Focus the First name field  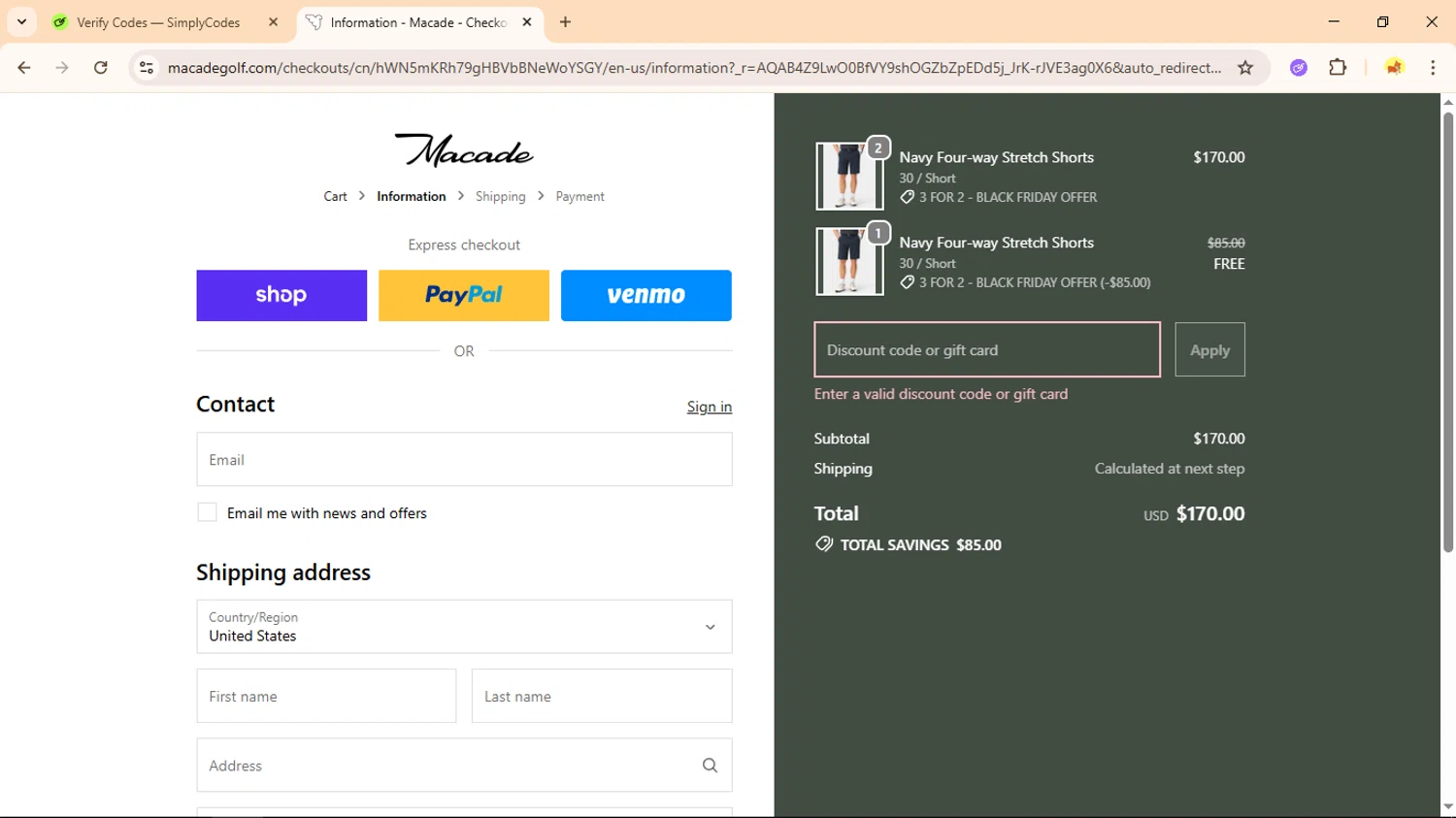(326, 696)
